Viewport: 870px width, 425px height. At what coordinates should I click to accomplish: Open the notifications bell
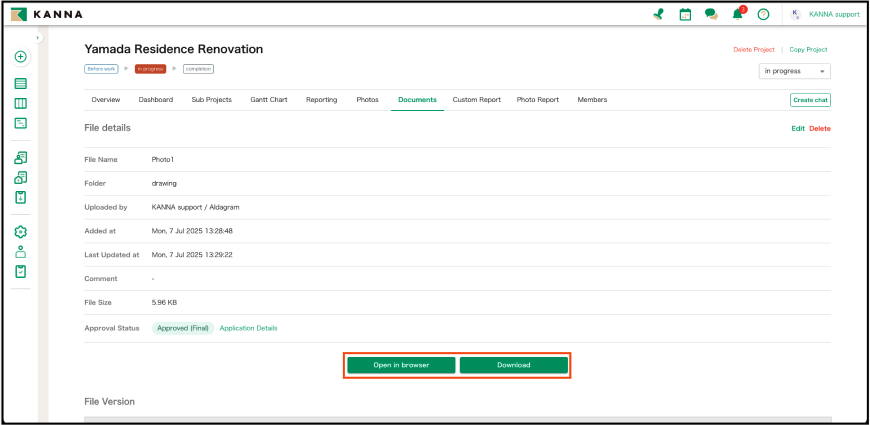pos(738,14)
